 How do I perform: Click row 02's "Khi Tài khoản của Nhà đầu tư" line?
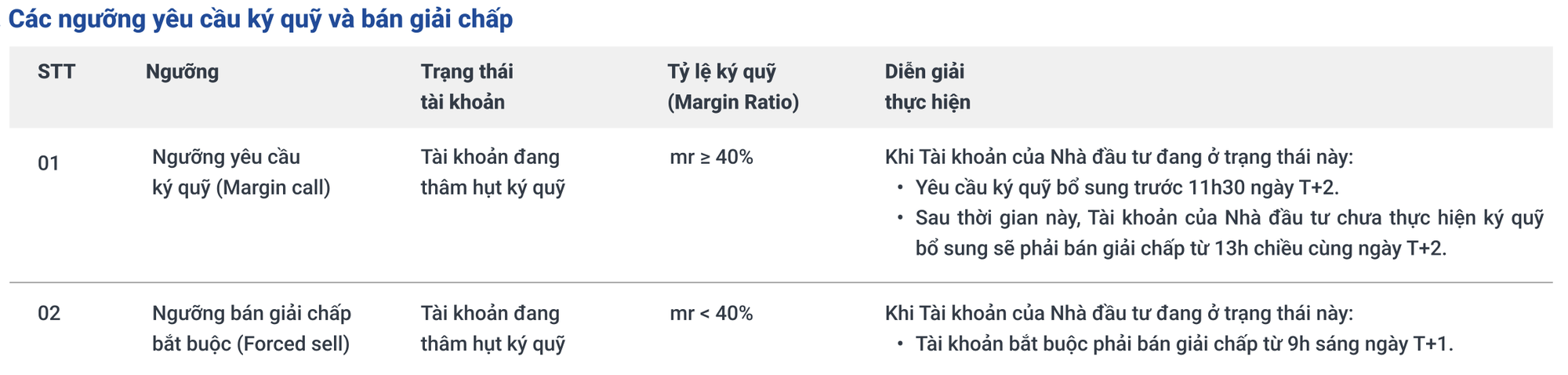pos(1119,314)
